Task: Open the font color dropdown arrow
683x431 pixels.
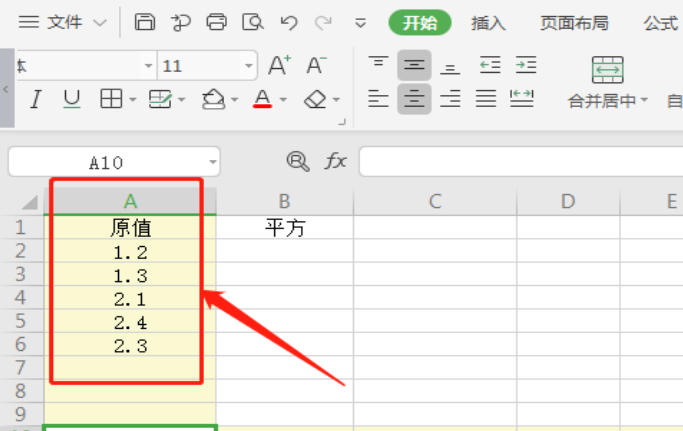Action: pos(283,100)
